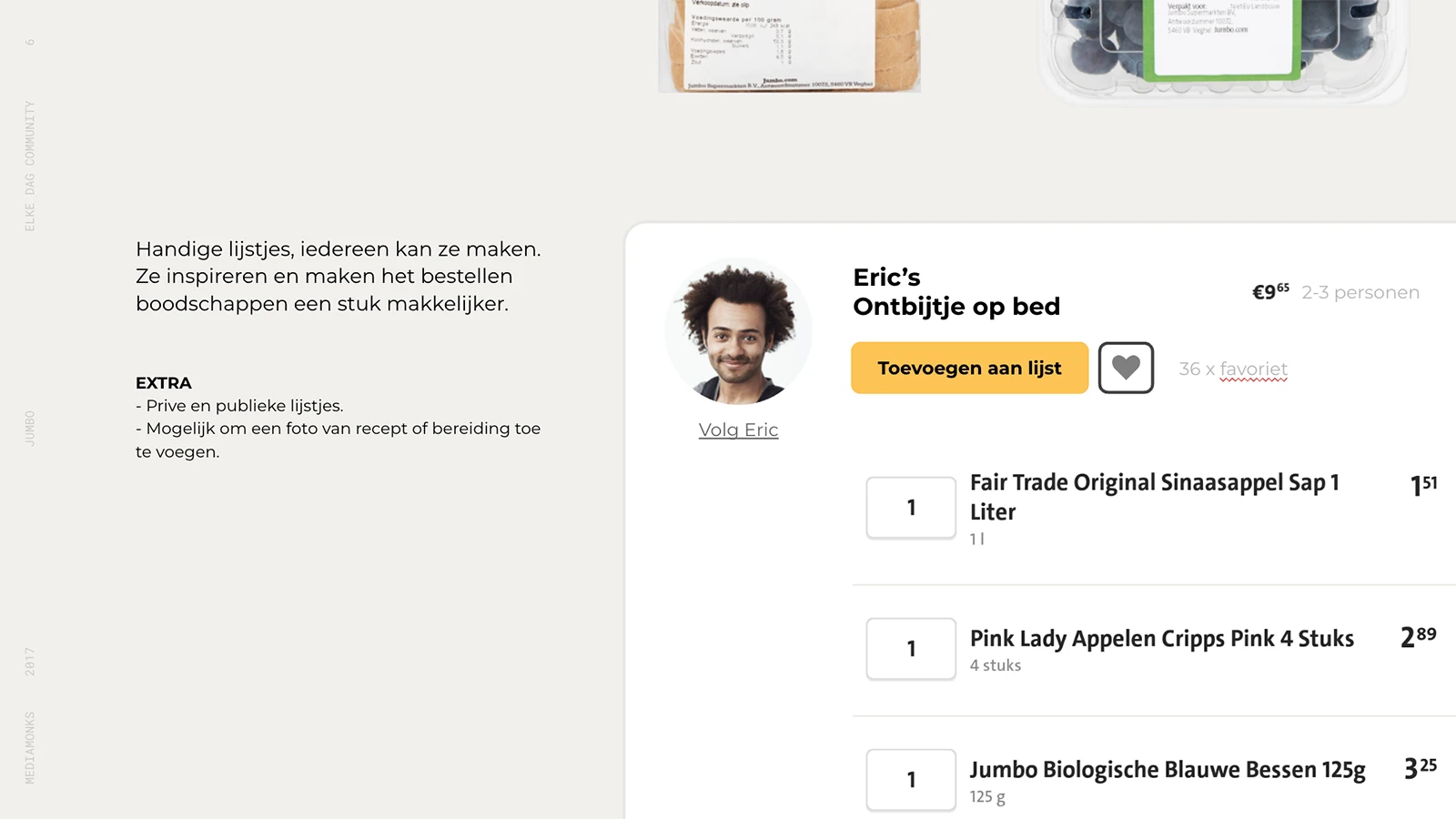
Task: Open Jumbo Biologische Blauwe Bessen 125g item
Action: pos(1168,770)
